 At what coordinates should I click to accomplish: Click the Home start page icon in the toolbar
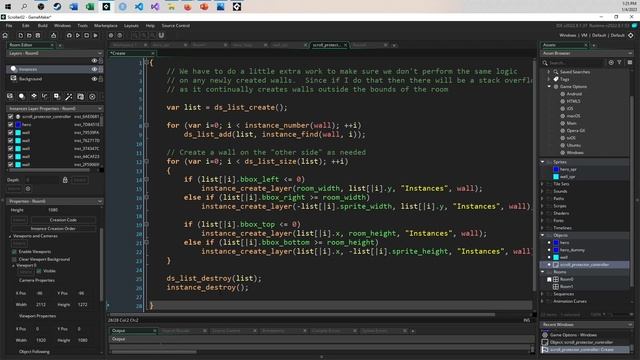[x=5, y=36]
